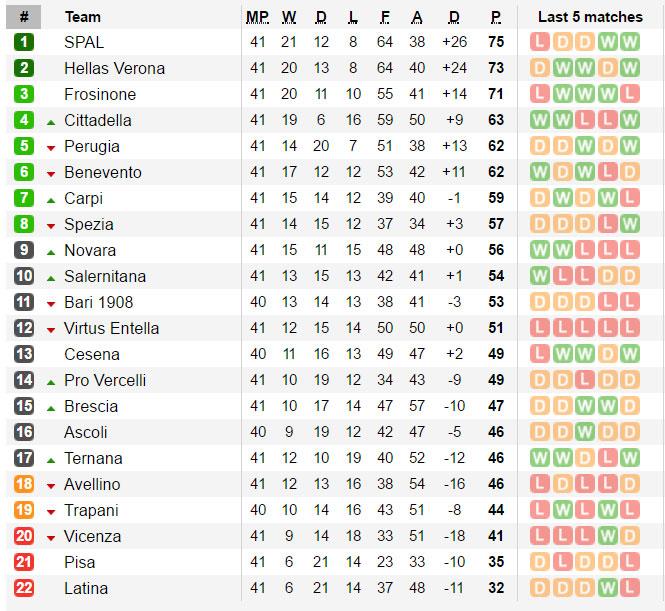Open the Virtus Entella team link
The image size is (665, 611).
coord(111,328)
